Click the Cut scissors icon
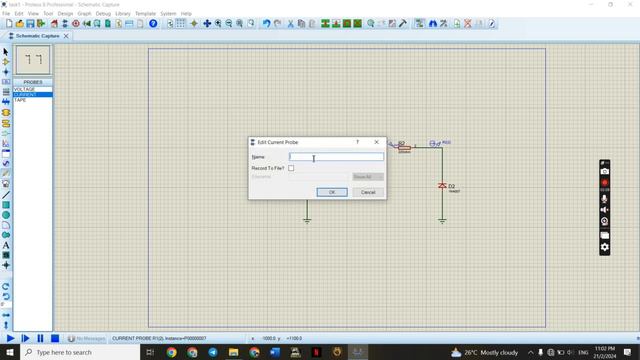The height and width of the screenshot is (360, 640). click(x=291, y=24)
